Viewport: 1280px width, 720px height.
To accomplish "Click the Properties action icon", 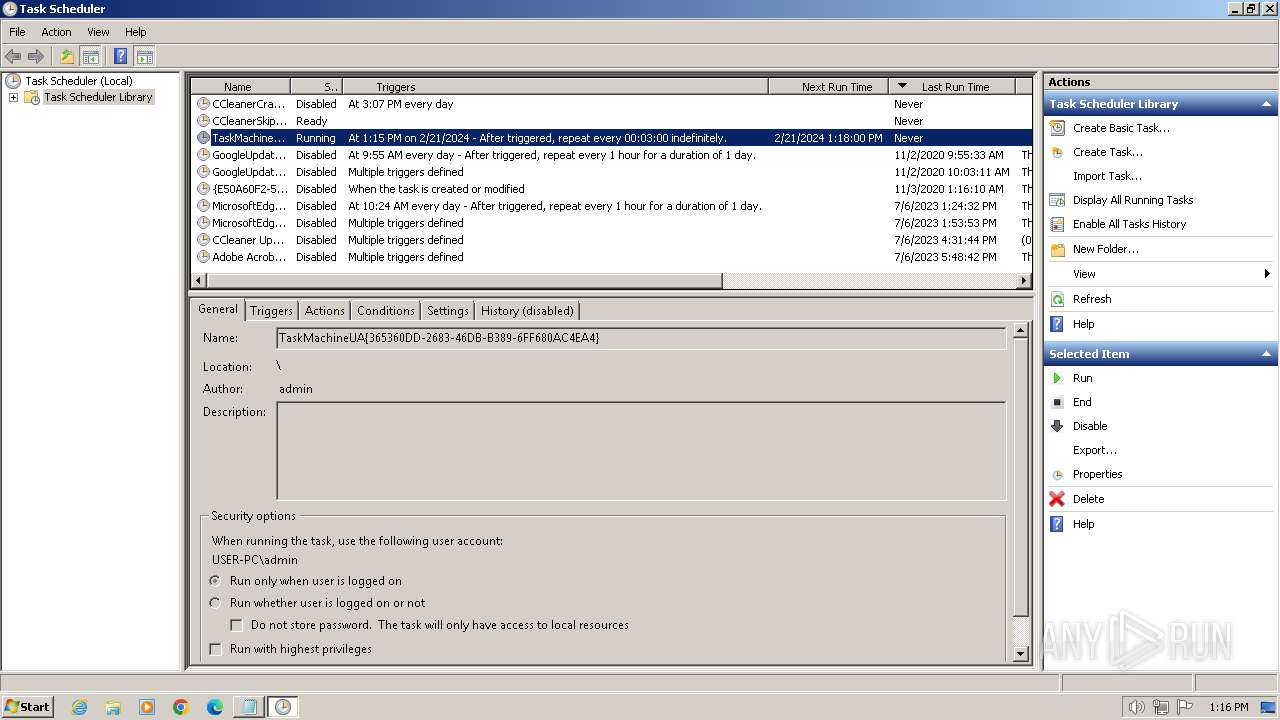I will pos(1057,475).
